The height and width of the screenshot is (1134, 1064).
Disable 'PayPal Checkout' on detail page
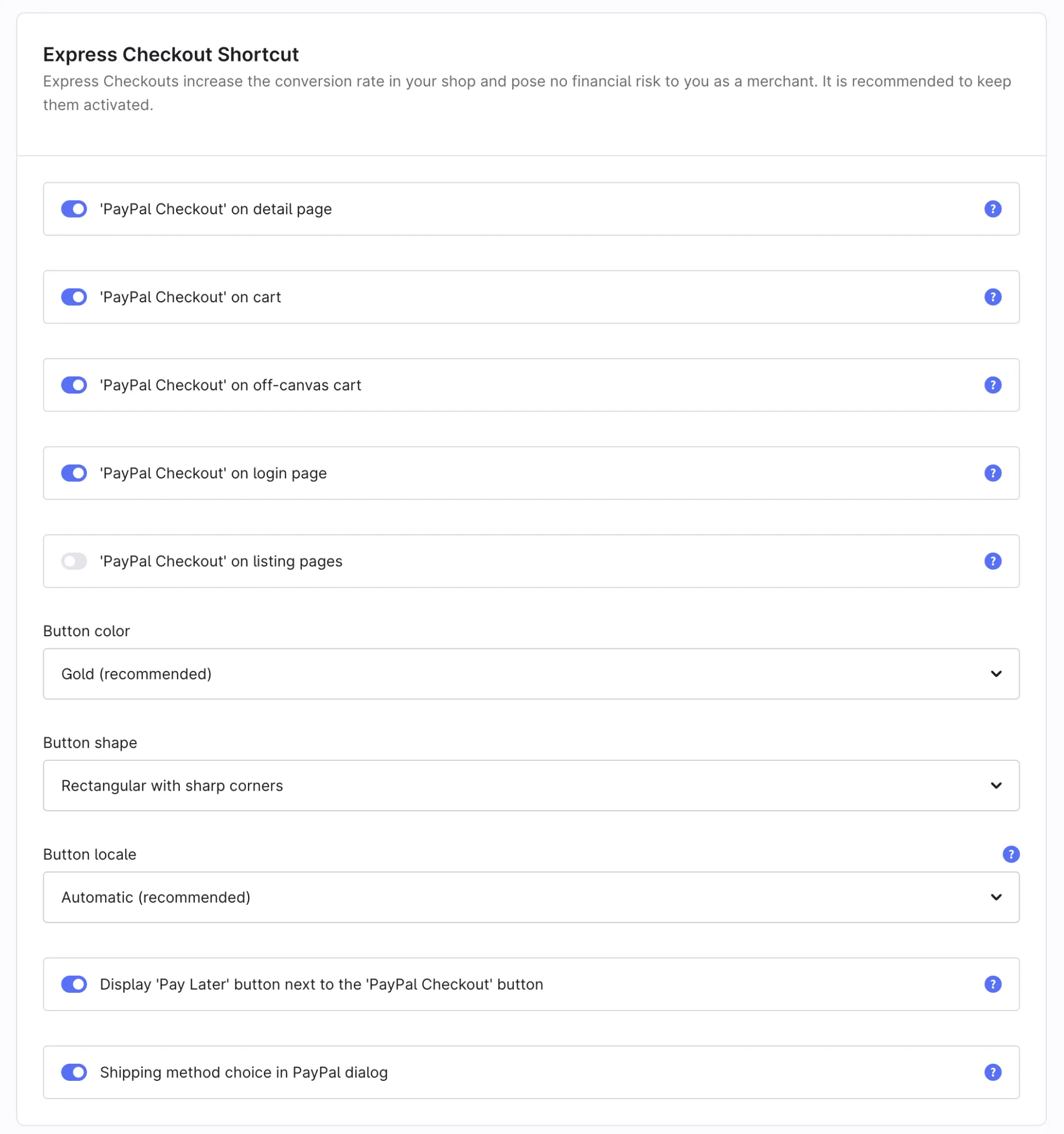(x=74, y=209)
